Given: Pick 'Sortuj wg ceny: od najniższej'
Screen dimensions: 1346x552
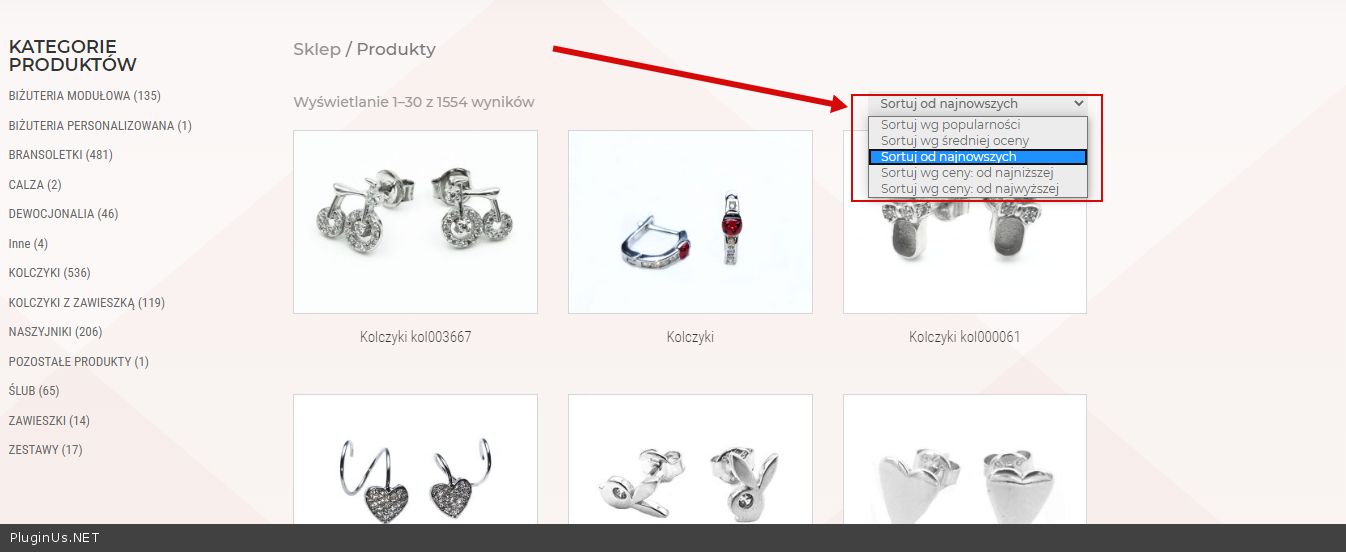Looking at the screenshot, I should coord(977,173).
